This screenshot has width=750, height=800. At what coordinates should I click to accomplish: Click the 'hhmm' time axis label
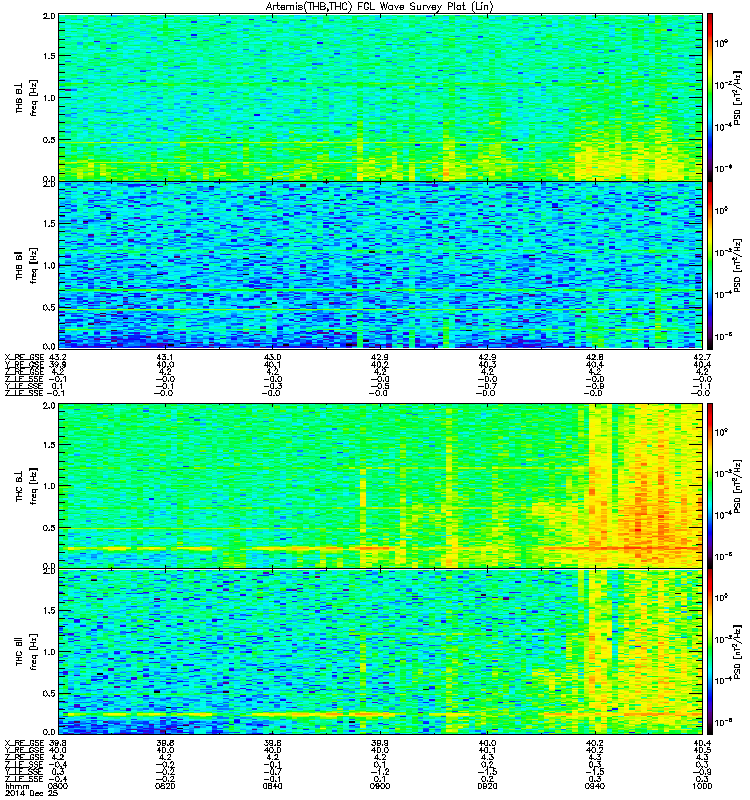pyautogui.click(x=17, y=786)
